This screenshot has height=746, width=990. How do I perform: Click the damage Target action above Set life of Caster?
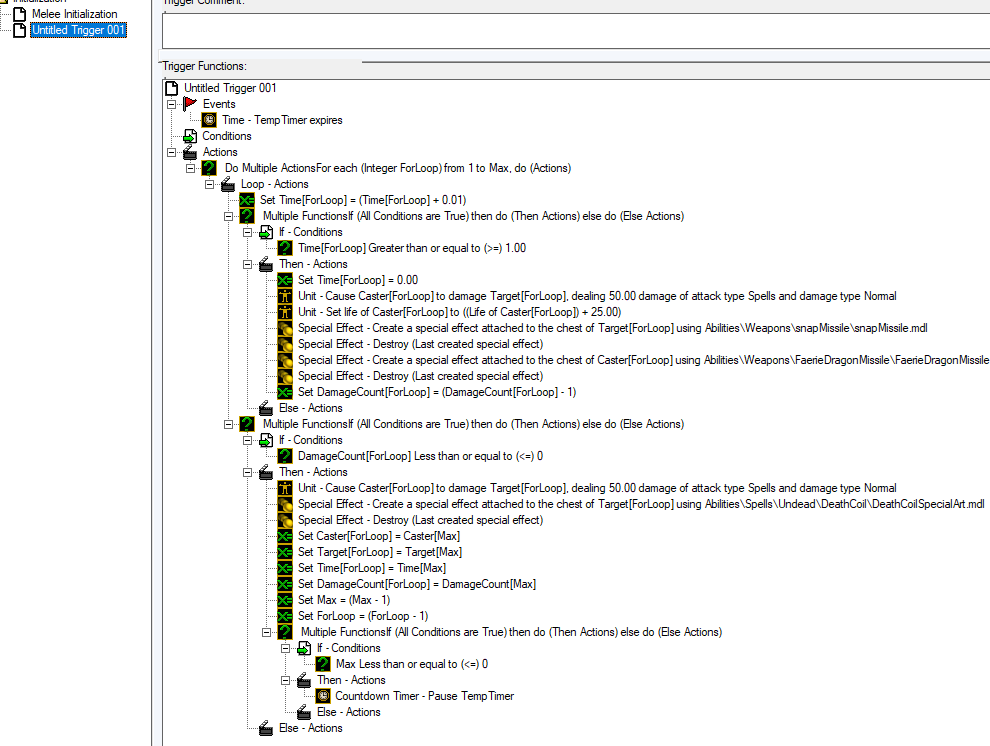tap(597, 296)
